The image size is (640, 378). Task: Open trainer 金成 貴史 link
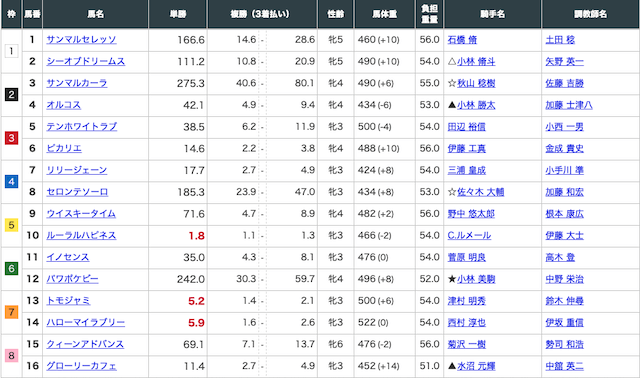pyautogui.click(x=564, y=149)
